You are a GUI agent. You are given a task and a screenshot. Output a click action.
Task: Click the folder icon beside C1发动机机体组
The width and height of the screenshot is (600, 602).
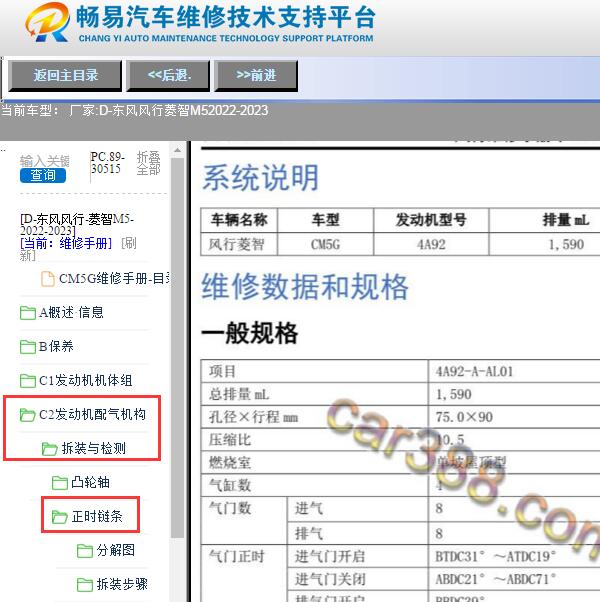pos(28,381)
